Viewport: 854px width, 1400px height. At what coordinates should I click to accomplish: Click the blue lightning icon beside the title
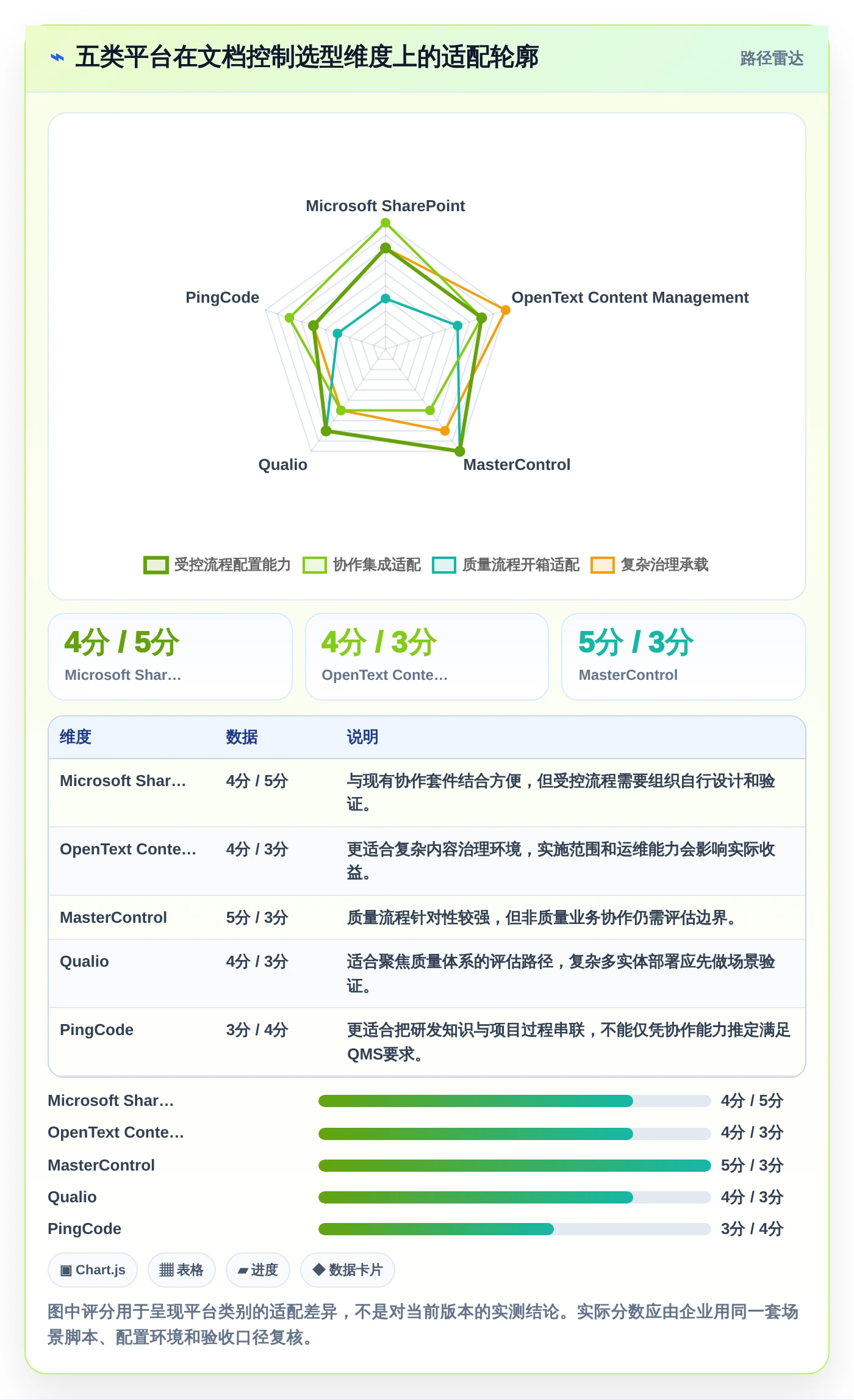coord(57,57)
